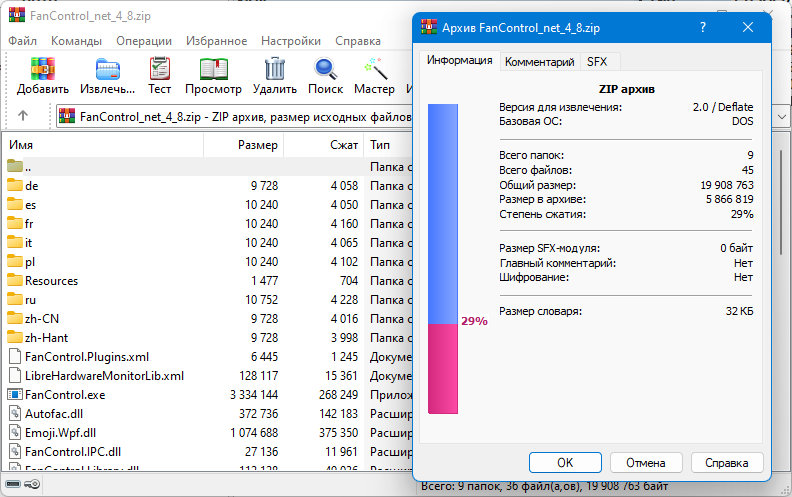Click the FanControl.IPC.dll file icon
This screenshot has height=497, width=792.
pos(15,452)
